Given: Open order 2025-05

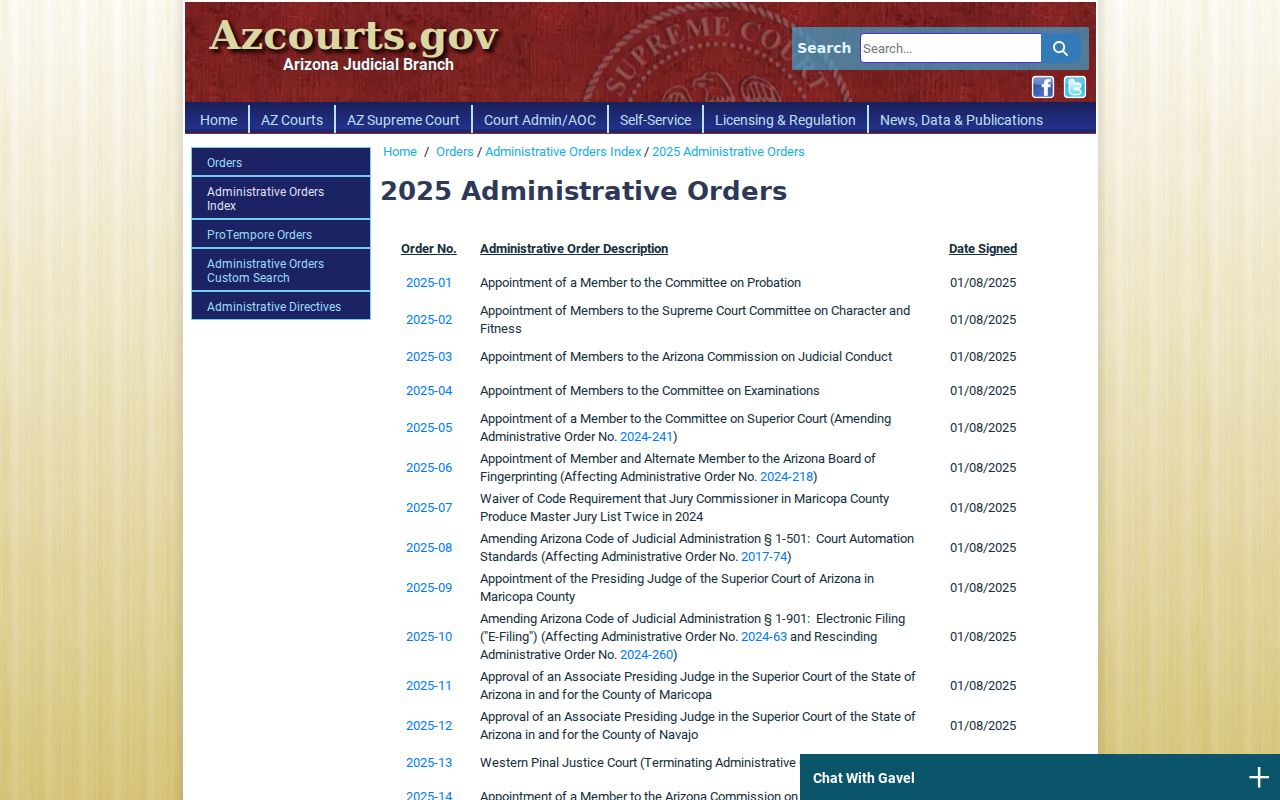Looking at the screenshot, I should pyautogui.click(x=429, y=428).
